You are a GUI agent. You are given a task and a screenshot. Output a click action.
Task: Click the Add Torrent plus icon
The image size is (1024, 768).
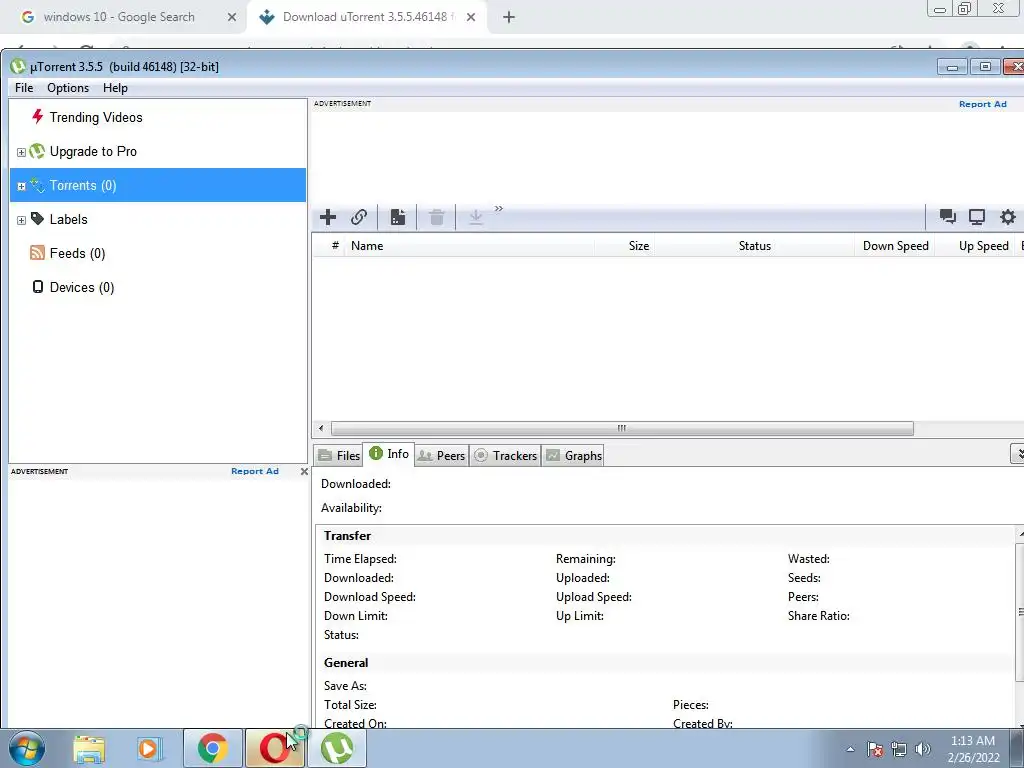point(328,217)
